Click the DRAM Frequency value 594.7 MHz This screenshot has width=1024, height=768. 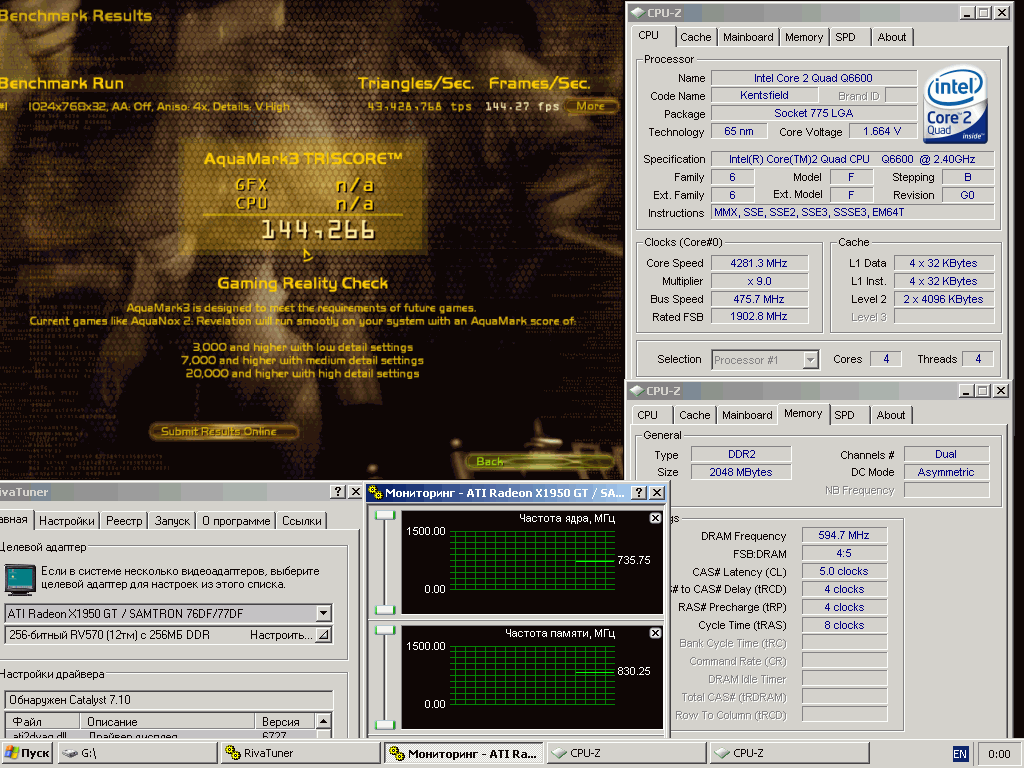click(844, 535)
